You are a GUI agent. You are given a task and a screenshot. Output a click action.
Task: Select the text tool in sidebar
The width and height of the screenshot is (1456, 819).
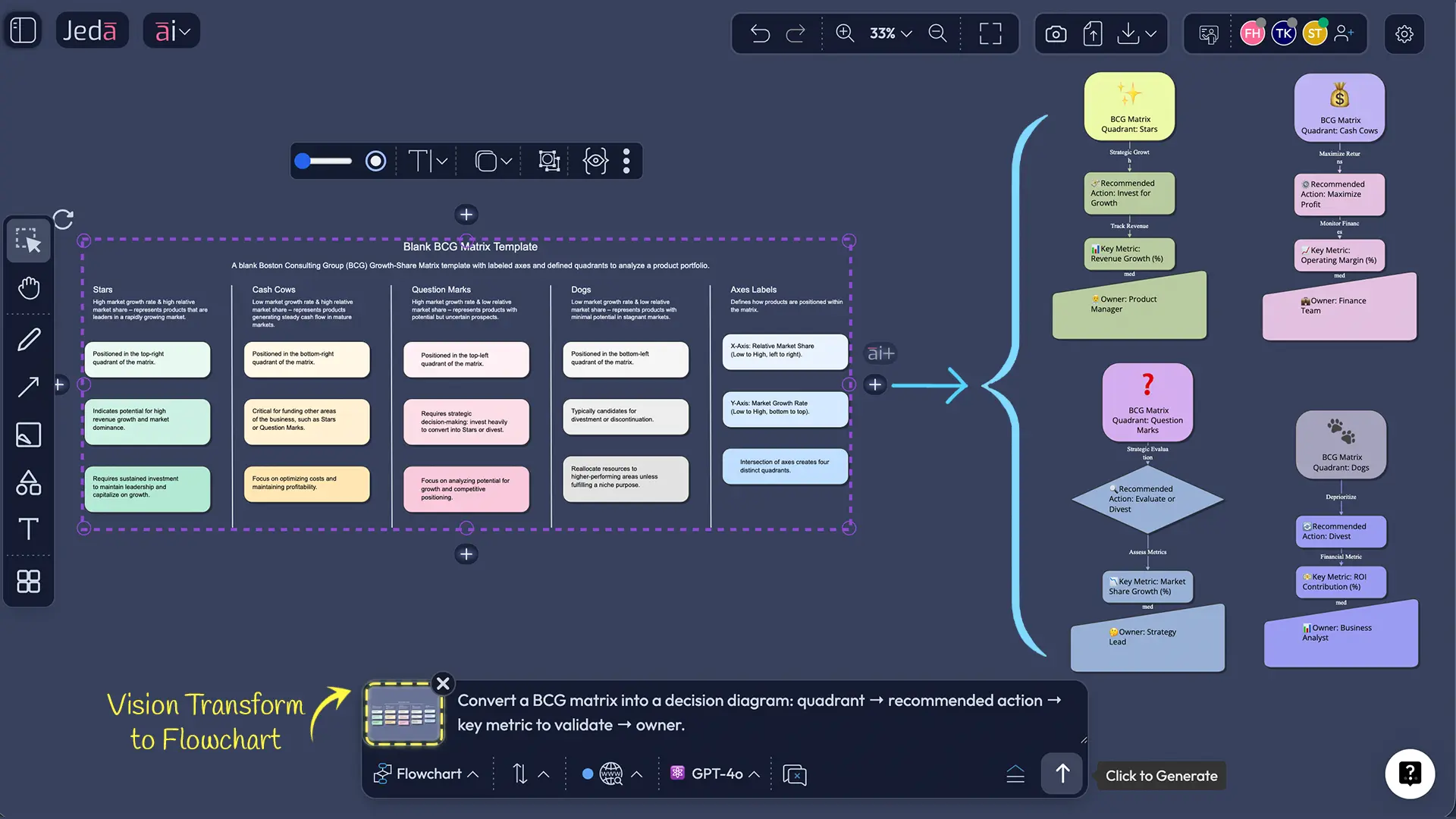[x=29, y=529]
